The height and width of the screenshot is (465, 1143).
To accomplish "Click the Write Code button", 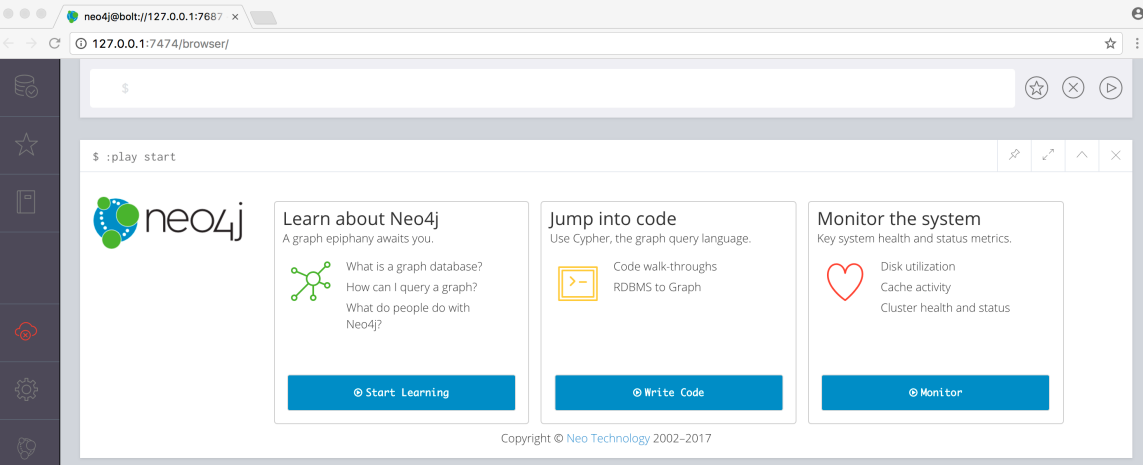I will click(668, 393).
